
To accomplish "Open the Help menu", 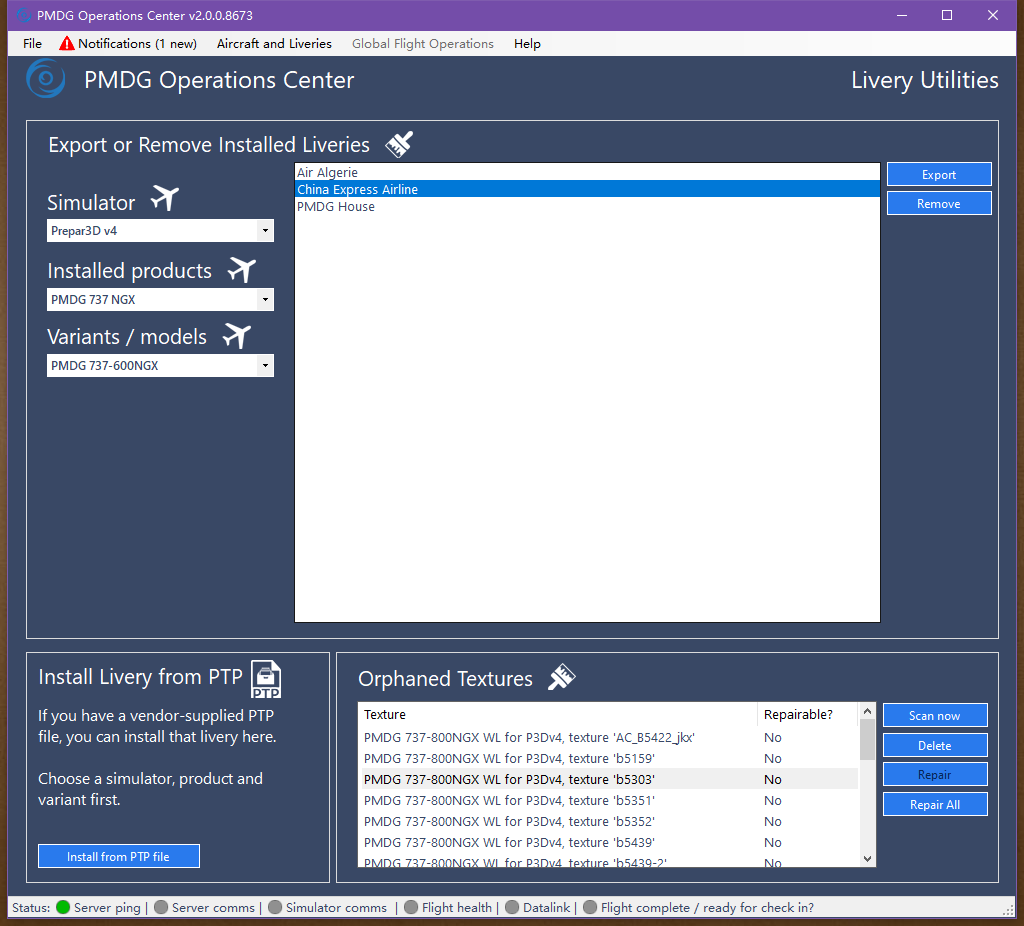I will pyautogui.click(x=527, y=44).
